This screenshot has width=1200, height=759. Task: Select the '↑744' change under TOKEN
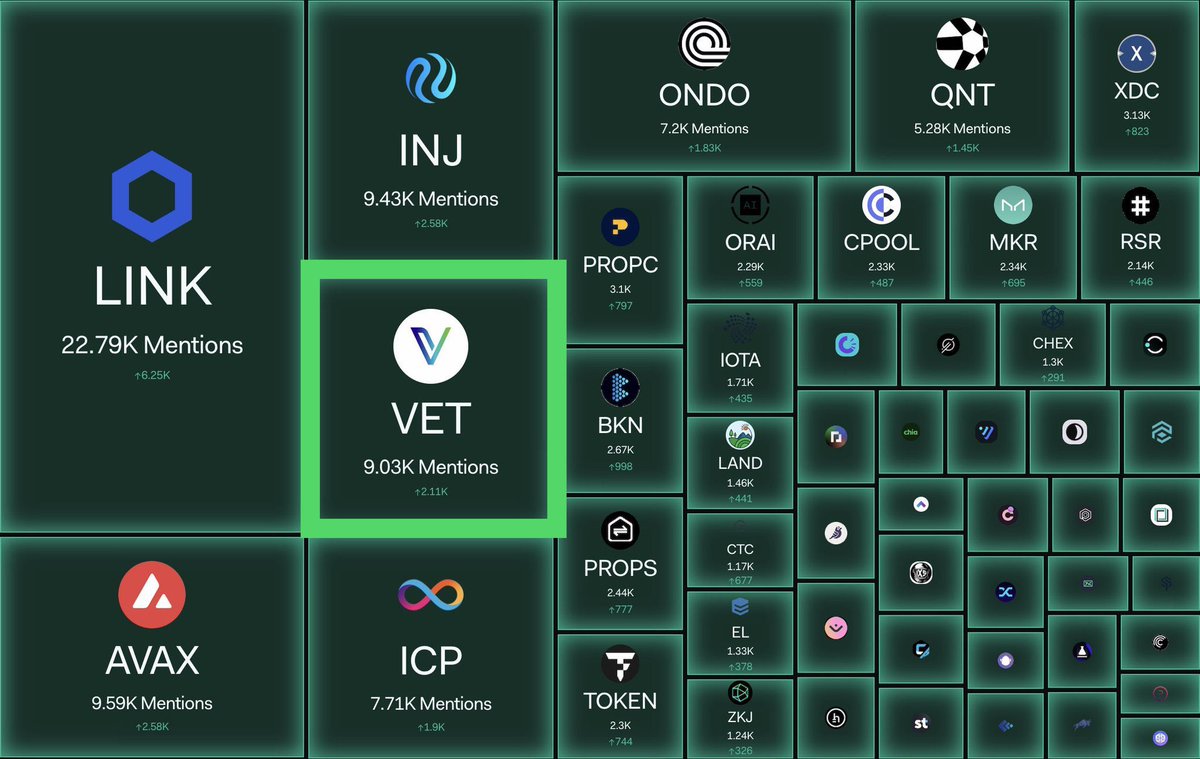[x=620, y=741]
